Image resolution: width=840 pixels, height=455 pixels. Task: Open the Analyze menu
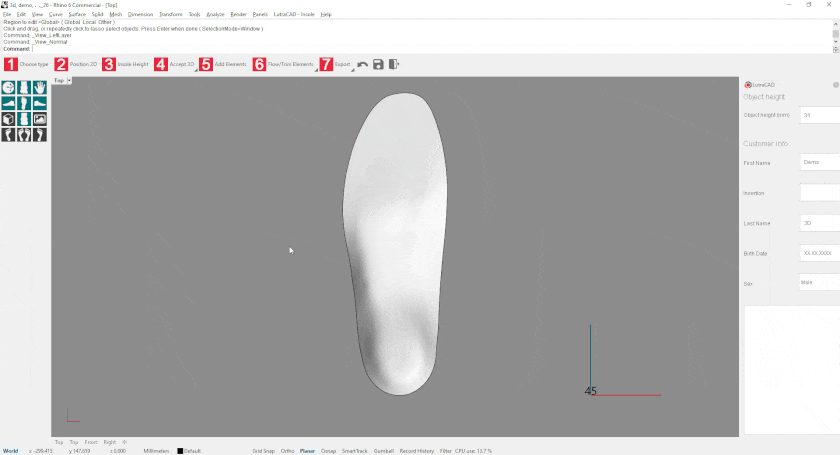point(215,14)
